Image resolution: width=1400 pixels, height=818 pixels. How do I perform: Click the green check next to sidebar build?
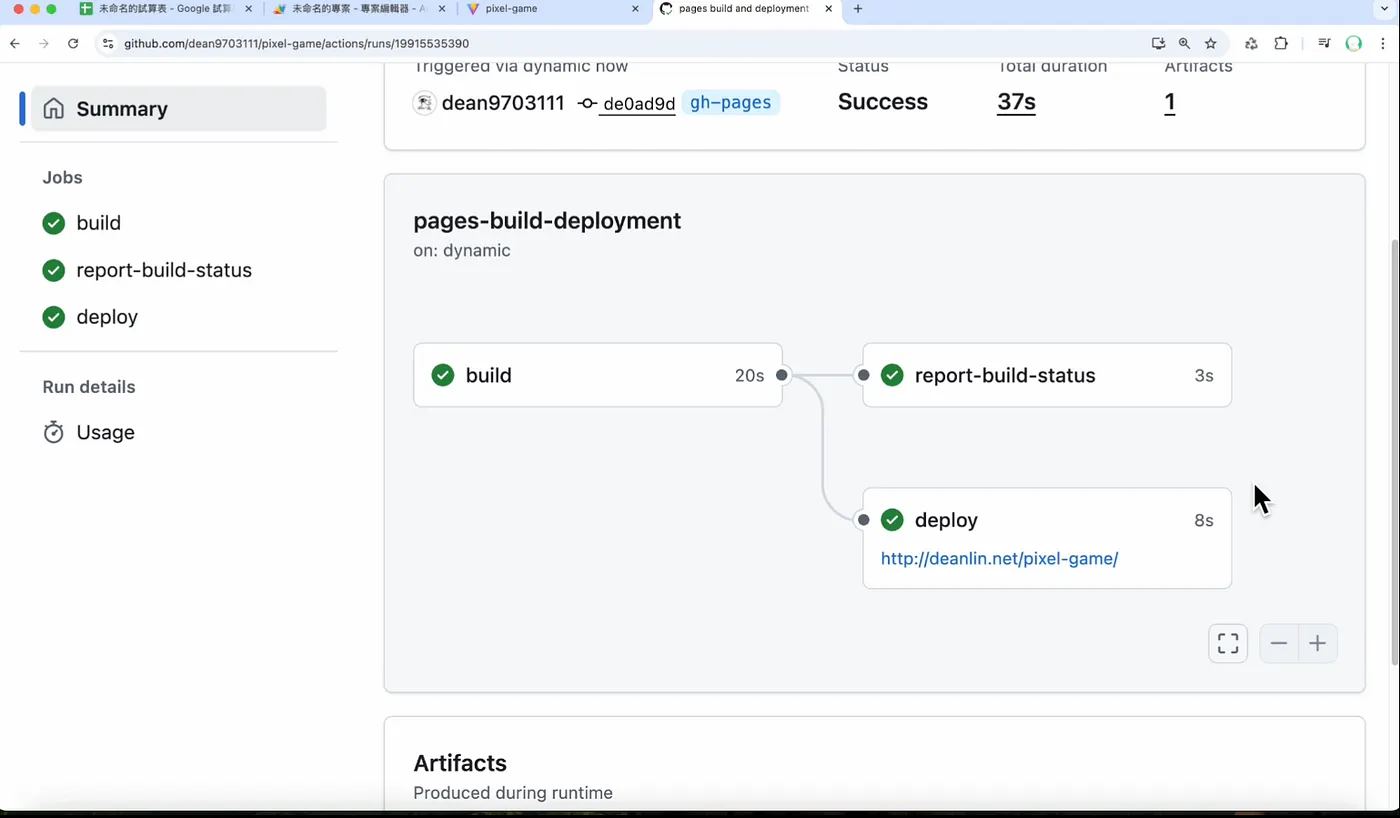[54, 223]
